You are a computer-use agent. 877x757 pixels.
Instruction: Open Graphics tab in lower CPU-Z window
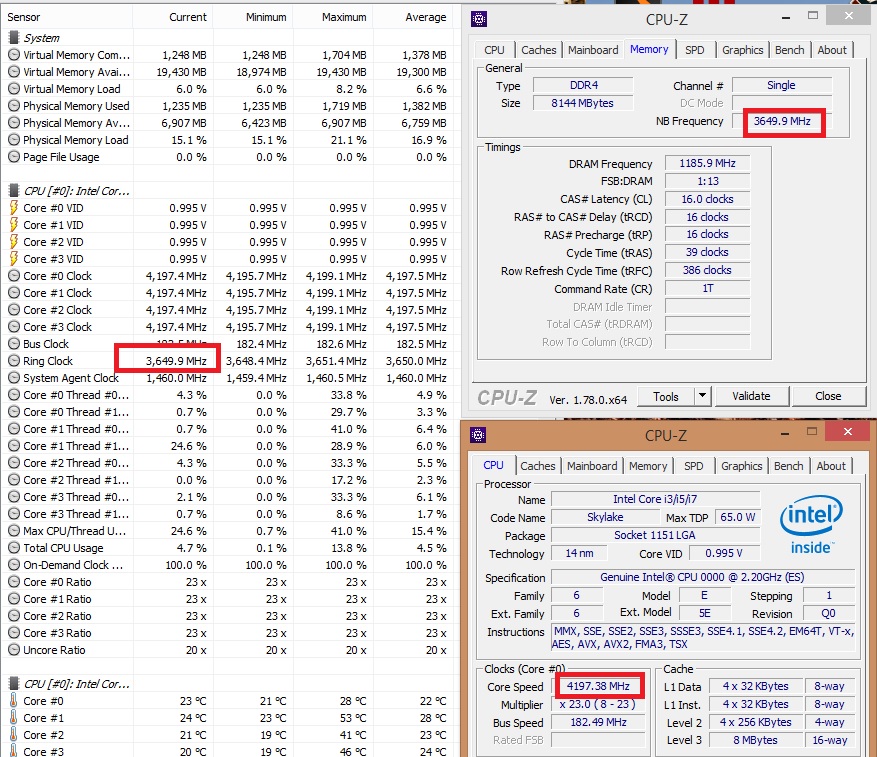click(x=741, y=466)
